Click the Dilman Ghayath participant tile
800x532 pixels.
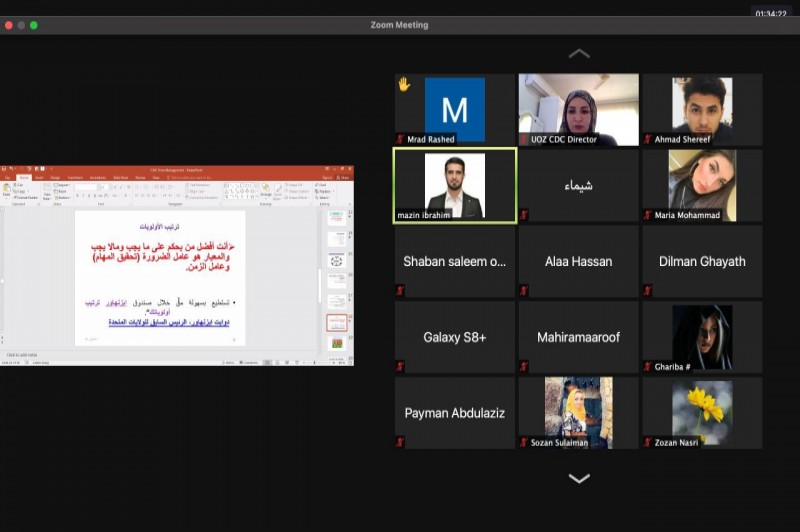point(702,261)
